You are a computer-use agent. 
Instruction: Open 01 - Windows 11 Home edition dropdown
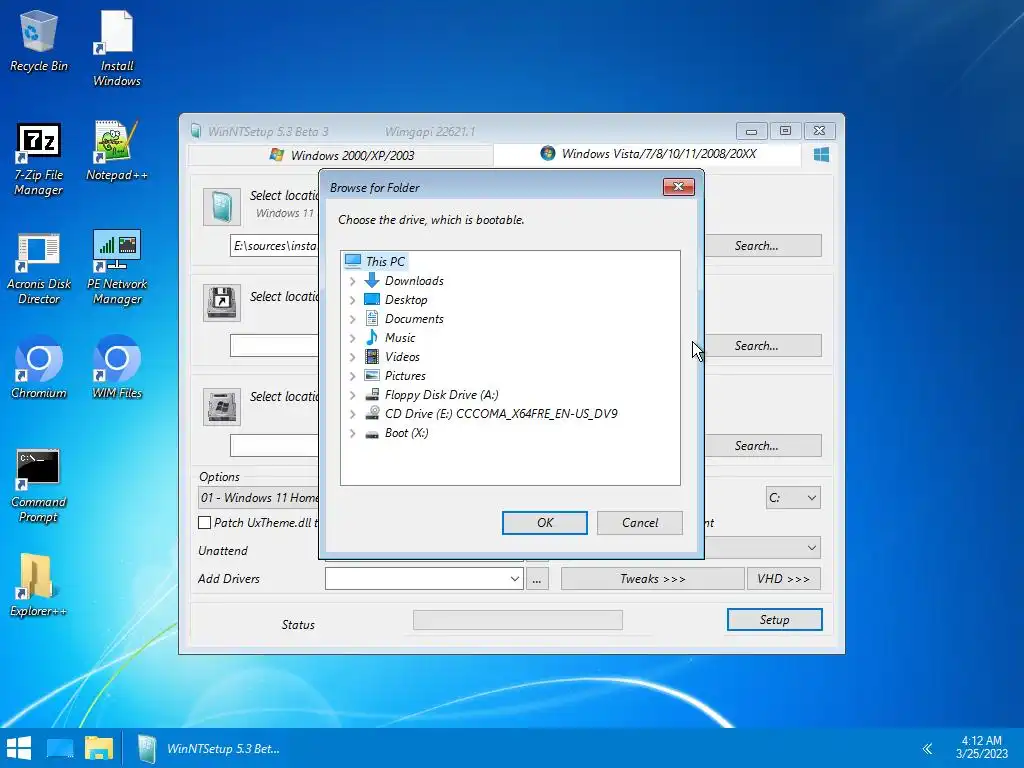click(259, 498)
